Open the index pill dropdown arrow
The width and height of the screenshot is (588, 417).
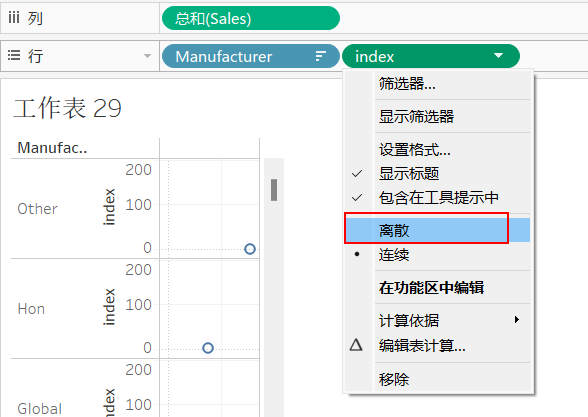498,56
